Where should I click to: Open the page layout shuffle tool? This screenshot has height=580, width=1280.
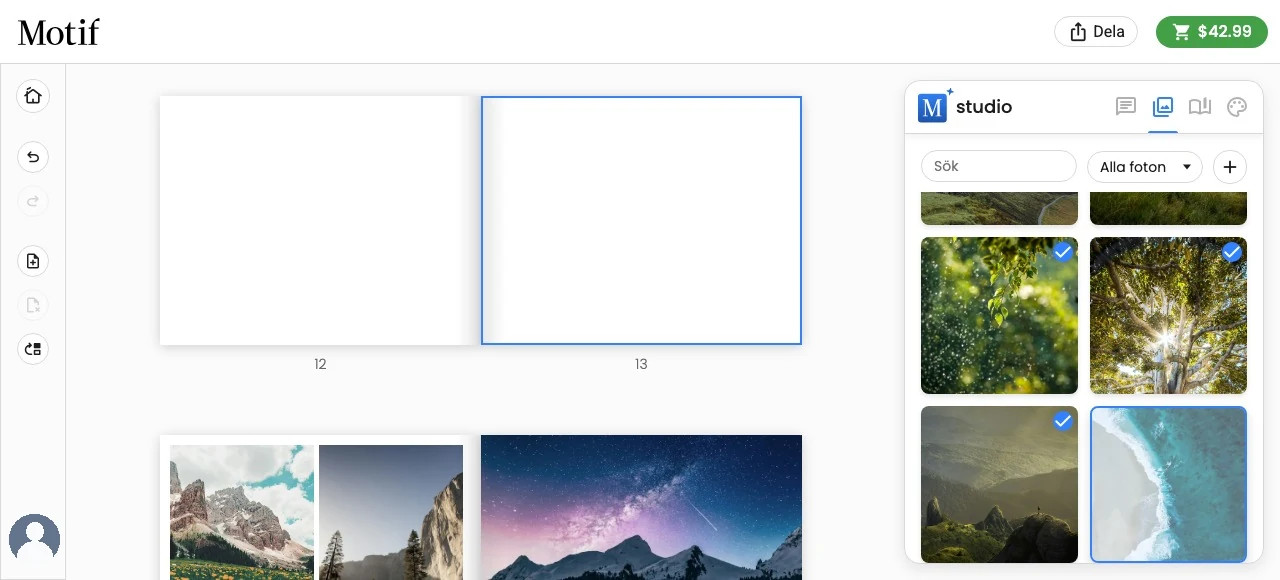pyautogui.click(x=33, y=349)
